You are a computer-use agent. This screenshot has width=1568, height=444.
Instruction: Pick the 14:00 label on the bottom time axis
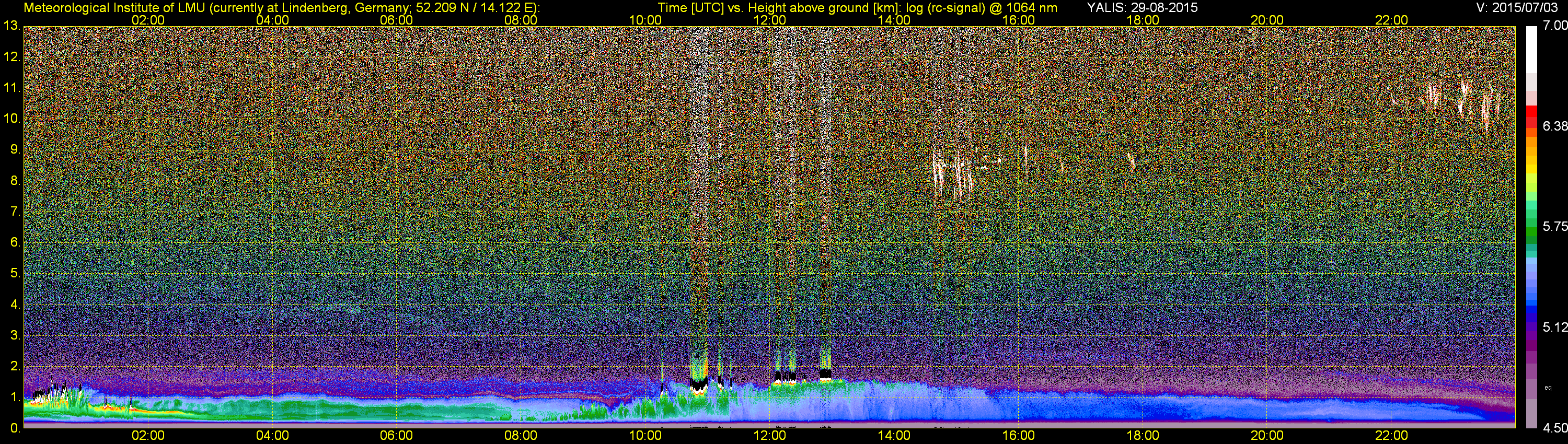(894, 436)
